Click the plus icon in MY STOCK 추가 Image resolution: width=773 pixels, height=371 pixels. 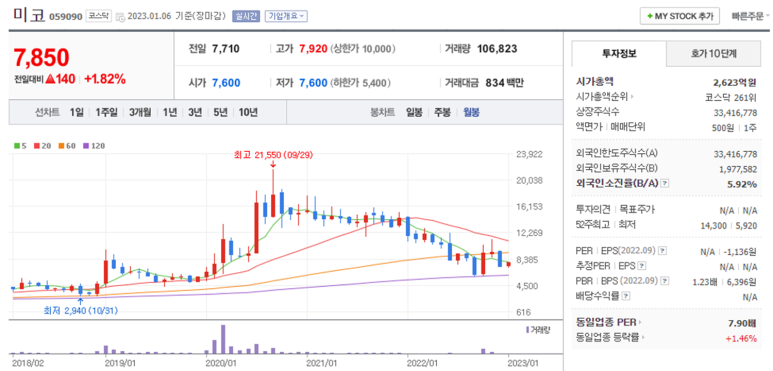(650, 16)
